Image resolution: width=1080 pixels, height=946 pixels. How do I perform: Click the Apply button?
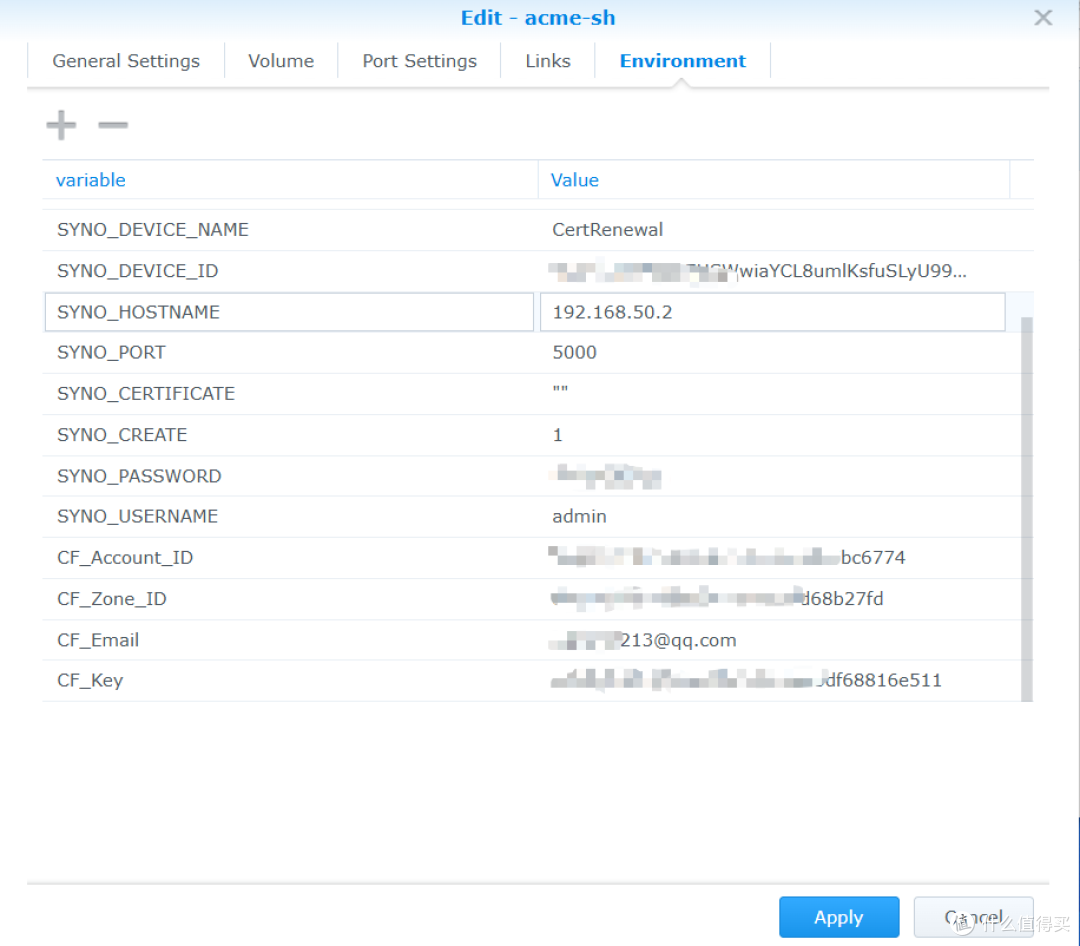click(839, 917)
